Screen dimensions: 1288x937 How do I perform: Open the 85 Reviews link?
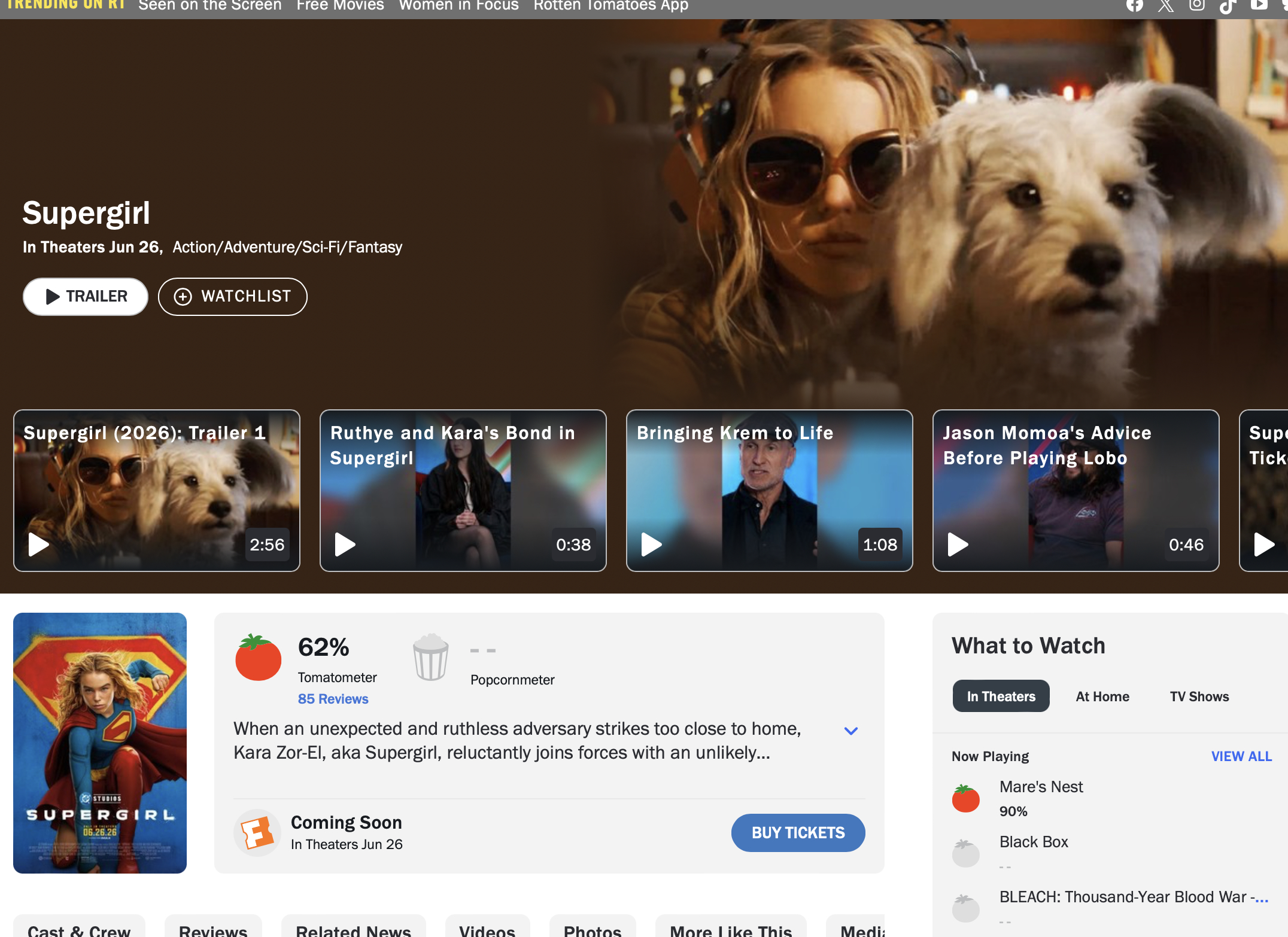(x=333, y=699)
